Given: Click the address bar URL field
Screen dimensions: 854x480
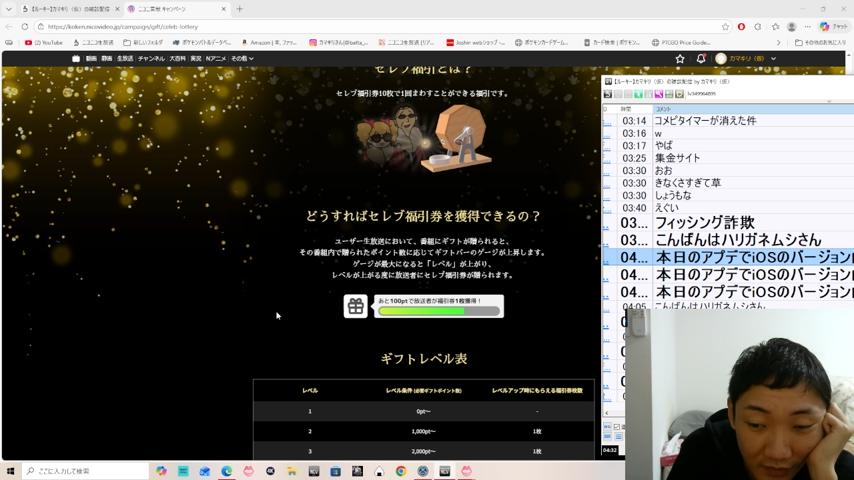Looking at the screenshot, I should [x=376, y=27].
